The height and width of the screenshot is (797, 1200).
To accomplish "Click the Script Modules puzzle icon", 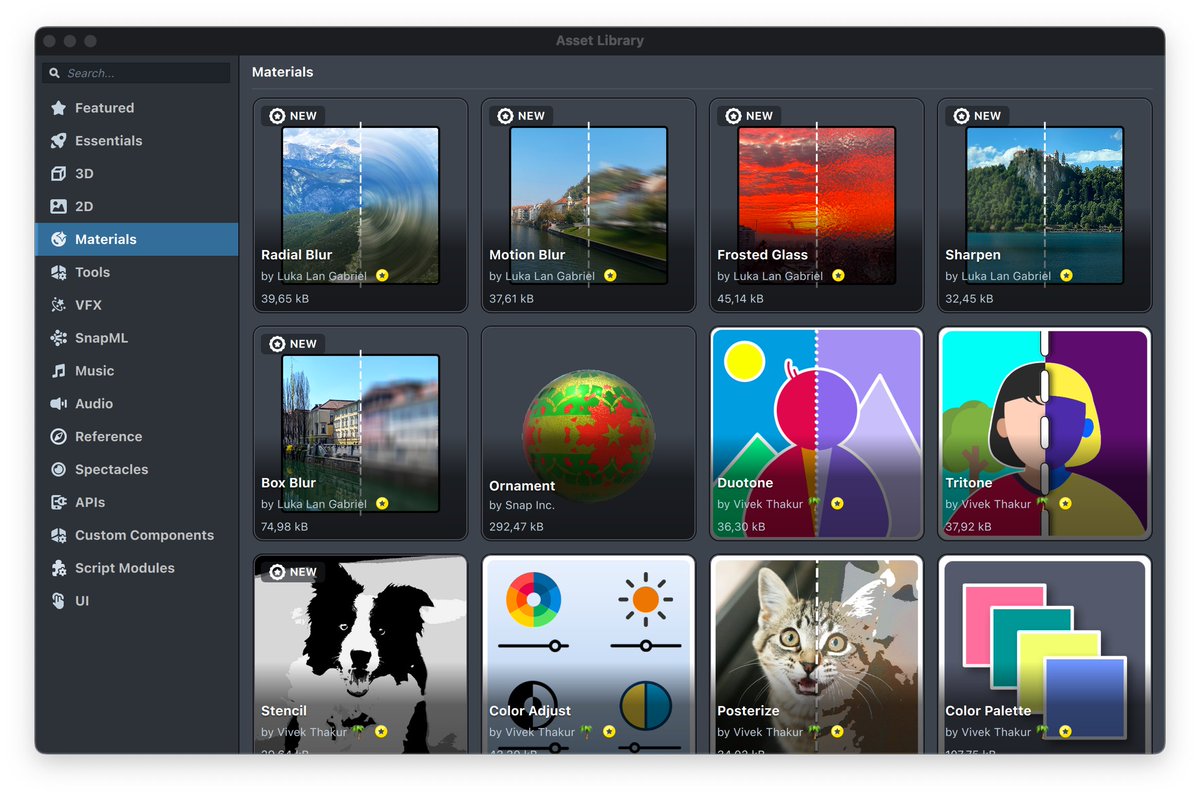I will 58,568.
